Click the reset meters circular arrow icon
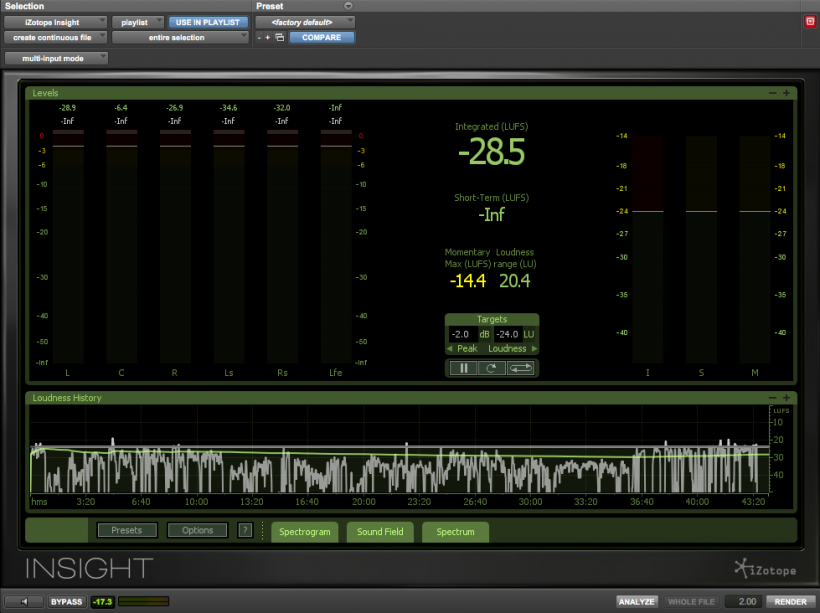This screenshot has width=820, height=613. click(492, 368)
